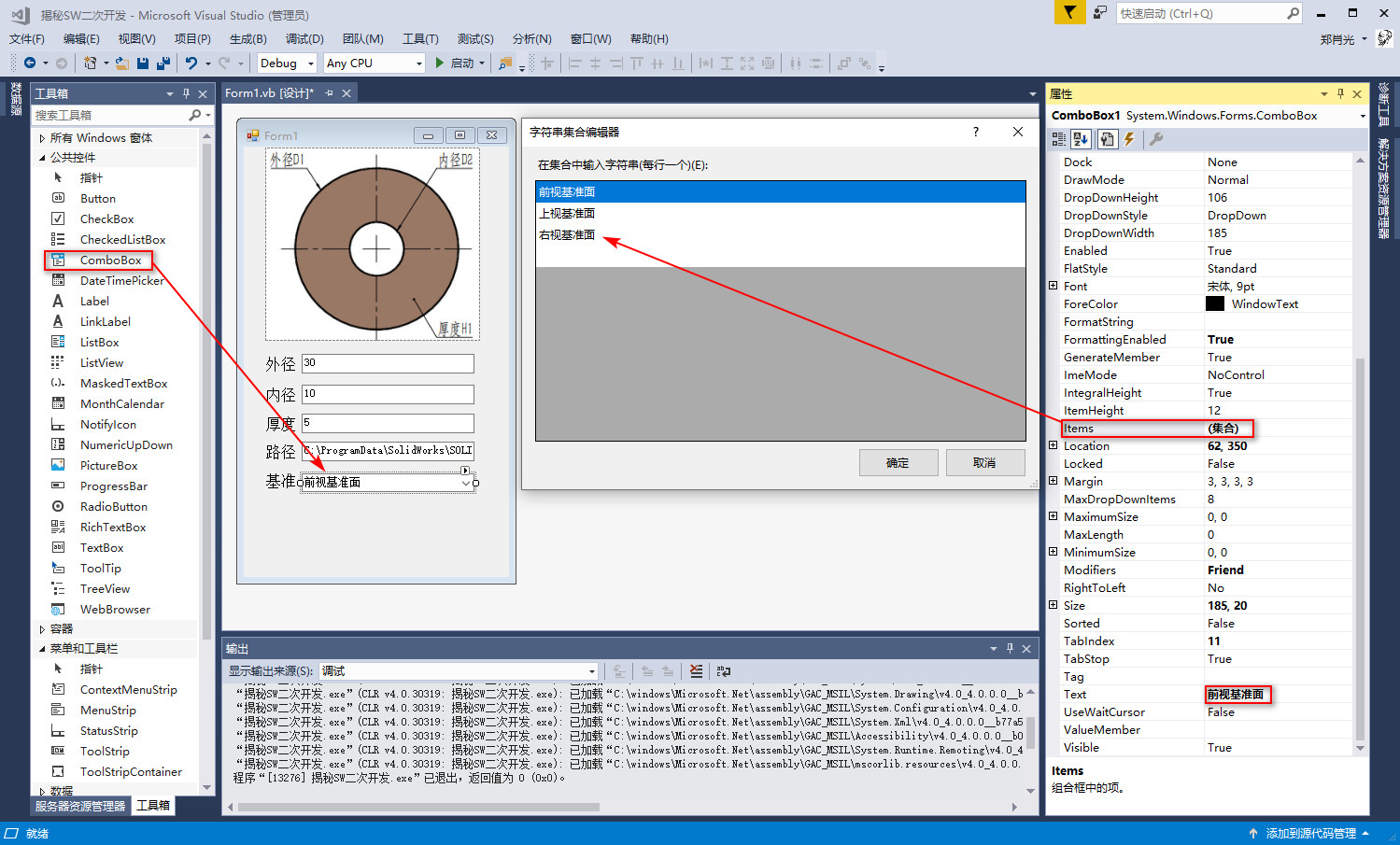Open the Any CPU platform dropdown
Screen dimensions: 1400x845
[417, 63]
